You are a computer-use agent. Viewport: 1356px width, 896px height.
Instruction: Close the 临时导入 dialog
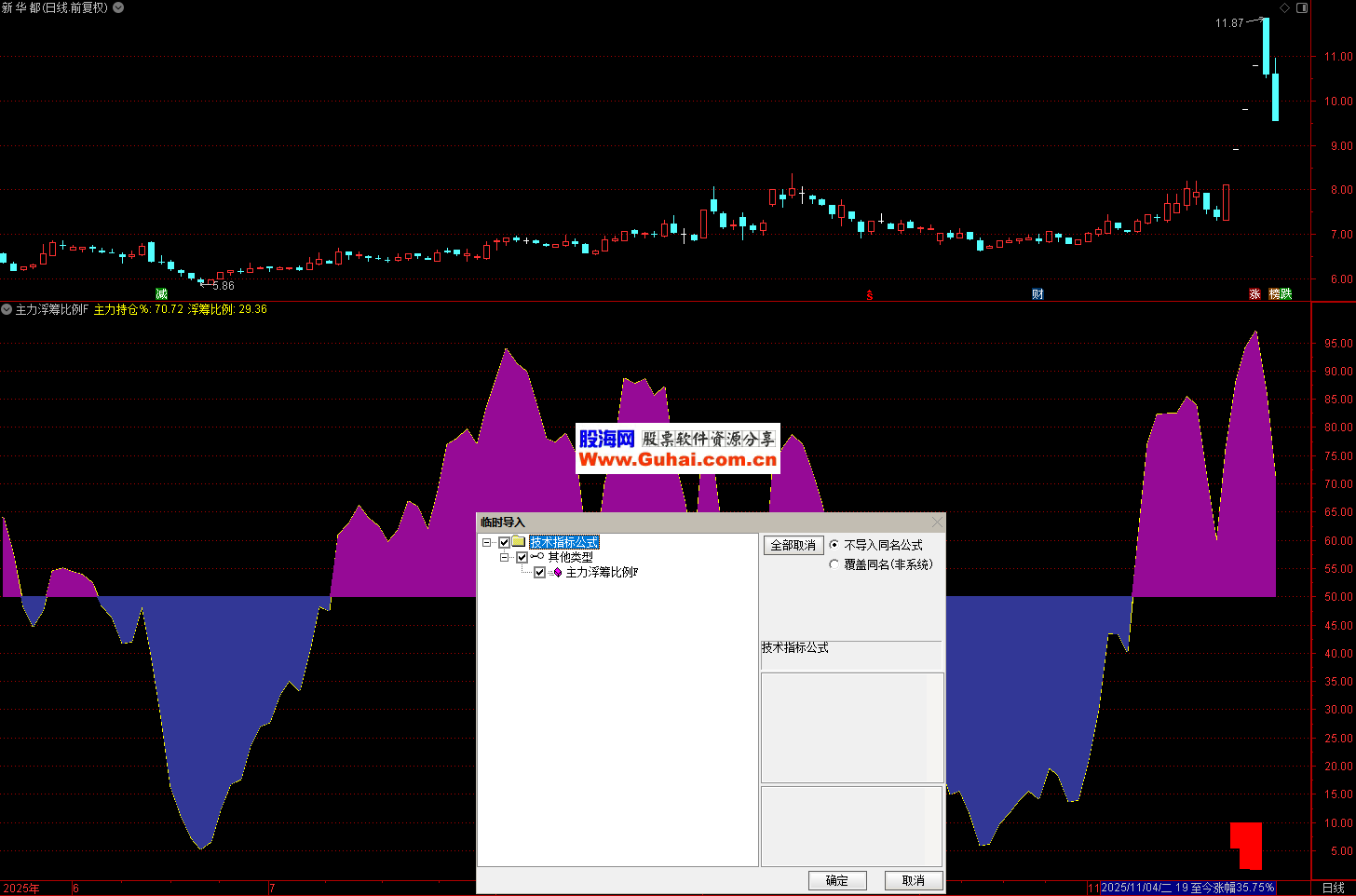point(937,522)
